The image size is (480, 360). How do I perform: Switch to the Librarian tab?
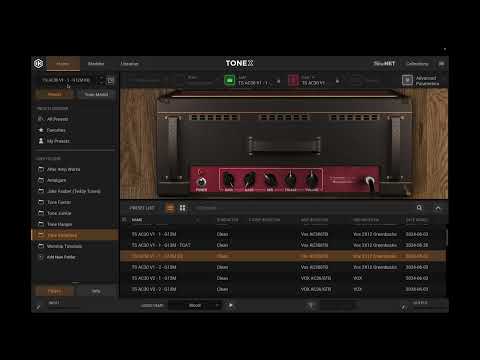pos(129,64)
